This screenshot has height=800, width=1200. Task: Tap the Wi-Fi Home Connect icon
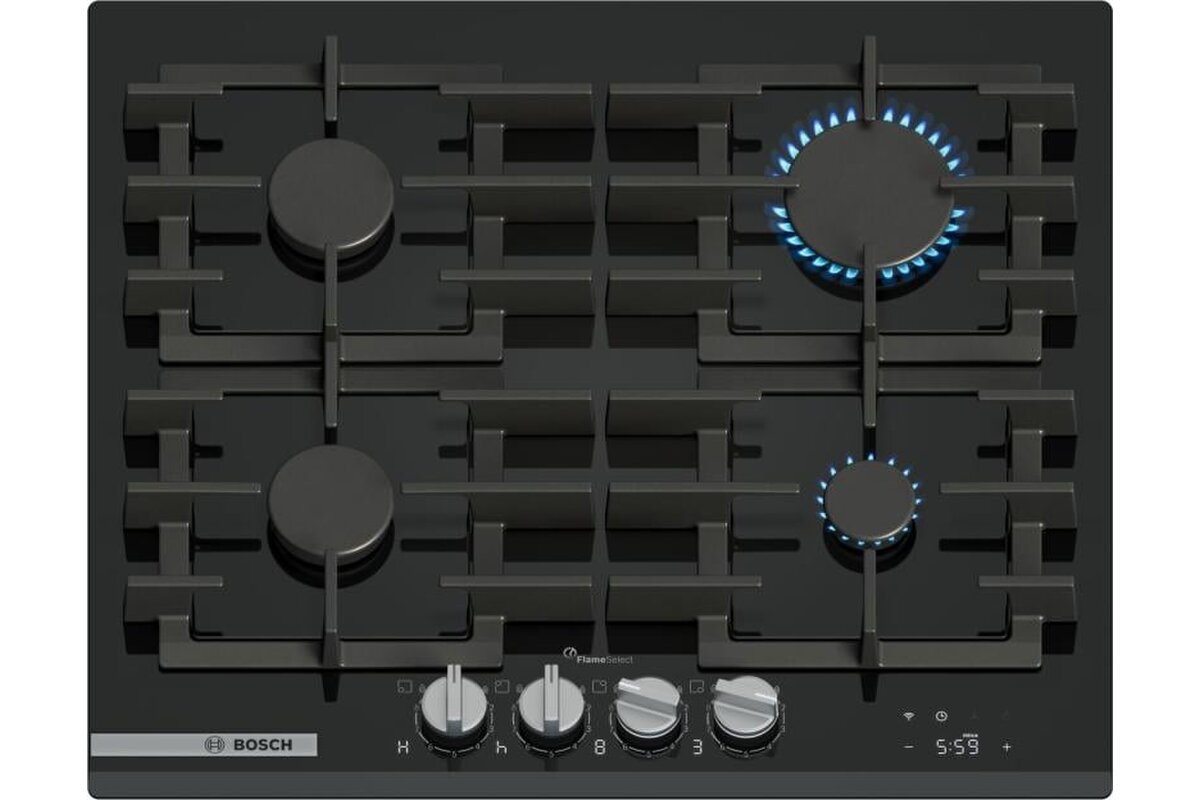tap(909, 716)
